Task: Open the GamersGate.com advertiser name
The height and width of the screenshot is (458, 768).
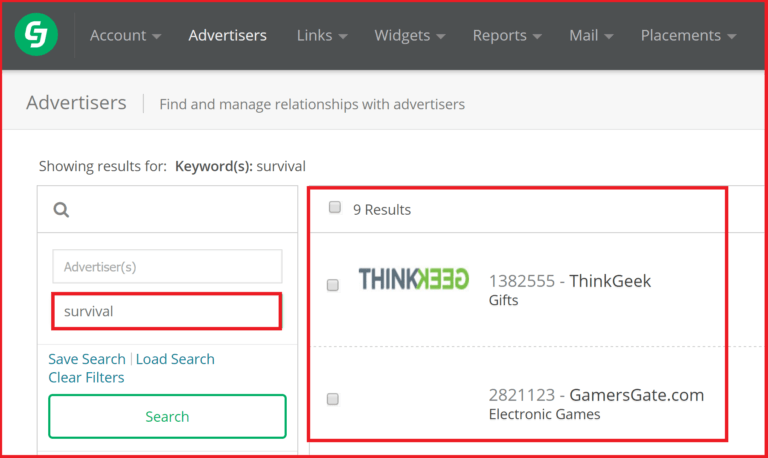Action: point(636,395)
